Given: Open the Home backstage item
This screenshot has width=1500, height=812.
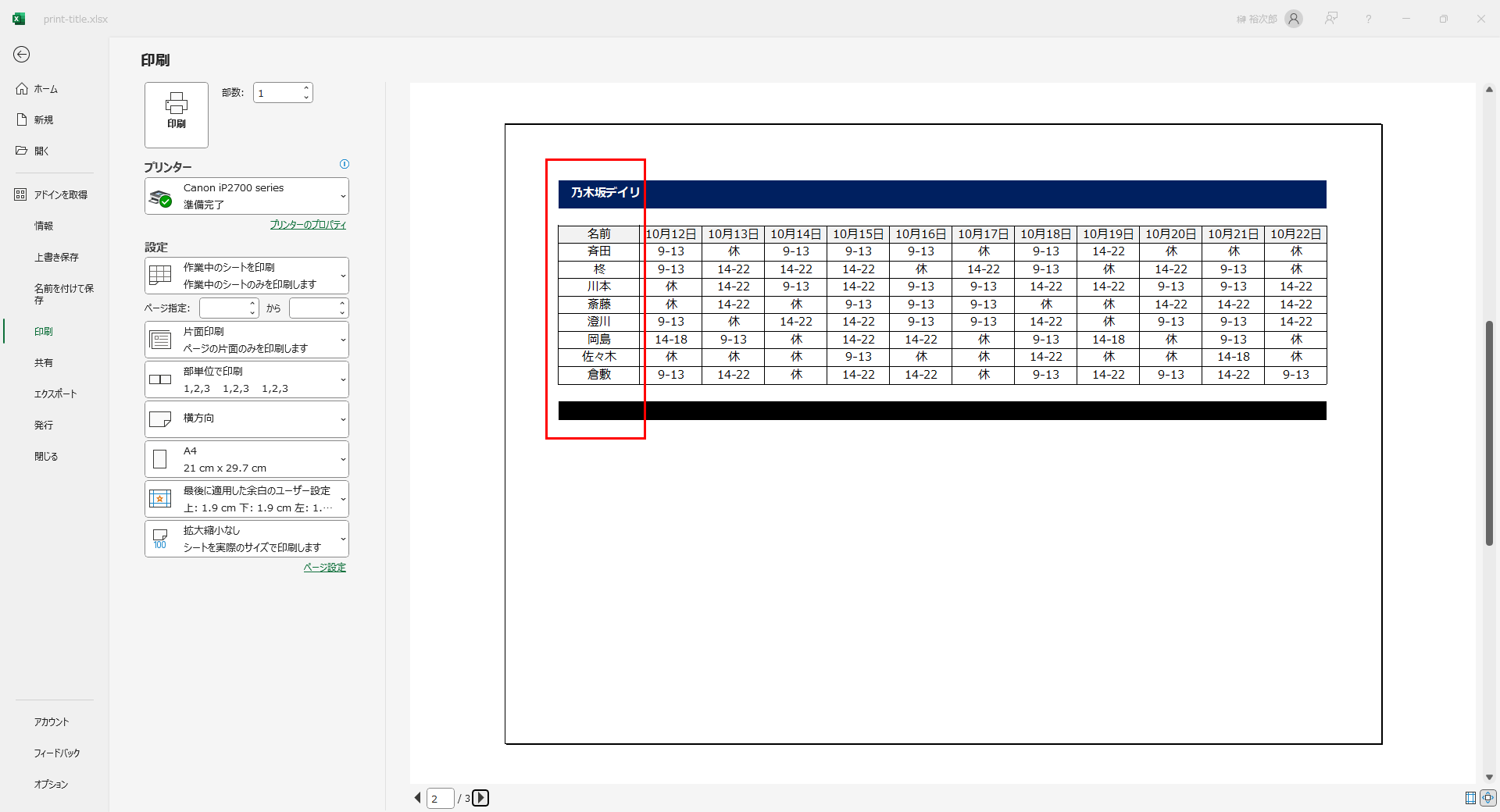Looking at the screenshot, I should (x=47, y=89).
